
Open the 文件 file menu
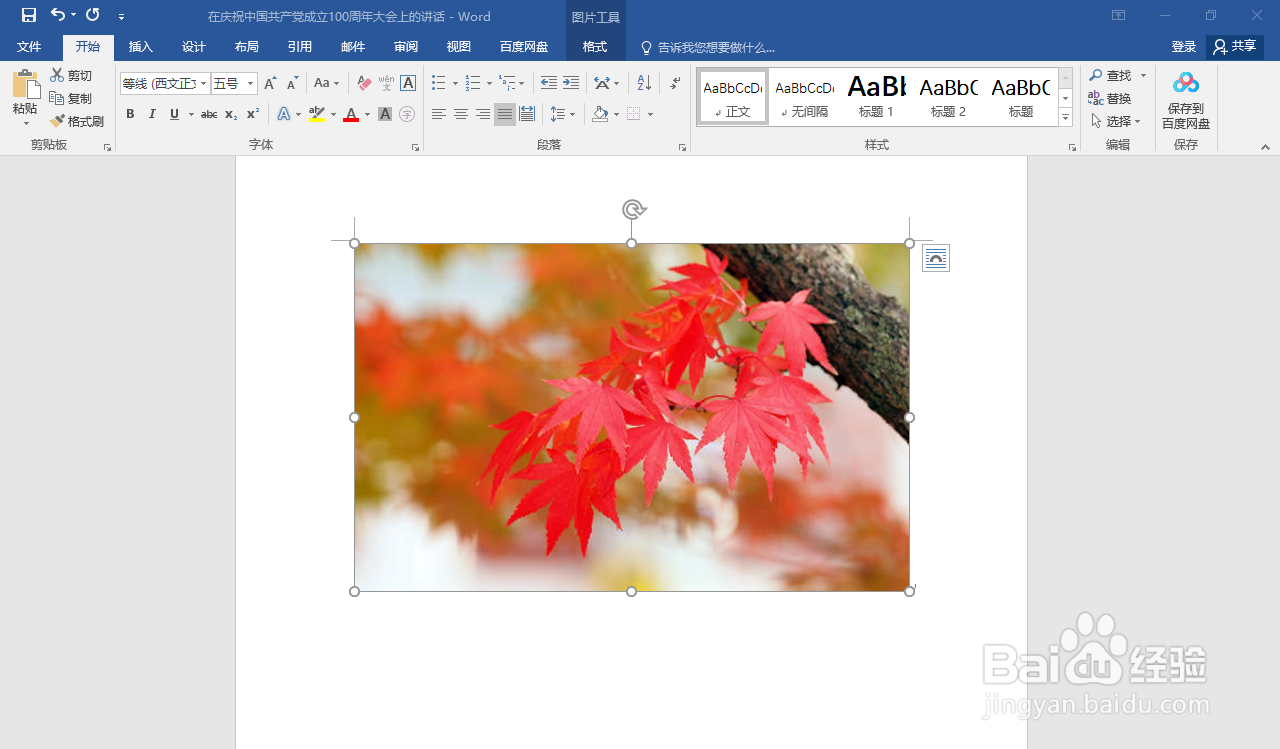[29, 47]
